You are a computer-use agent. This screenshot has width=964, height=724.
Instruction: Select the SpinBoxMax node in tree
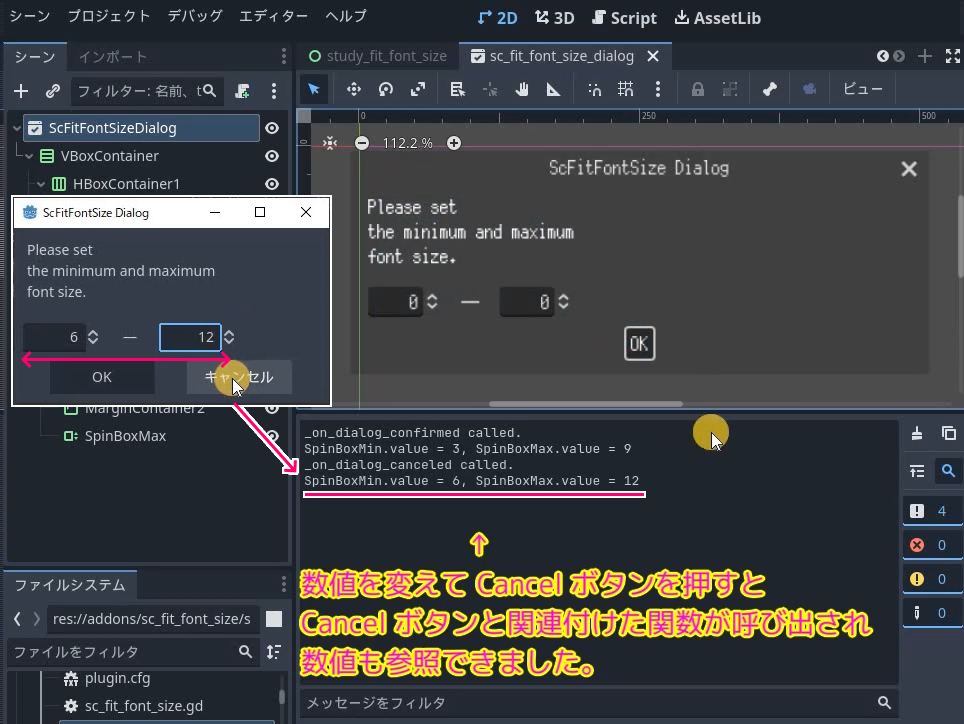(125, 436)
